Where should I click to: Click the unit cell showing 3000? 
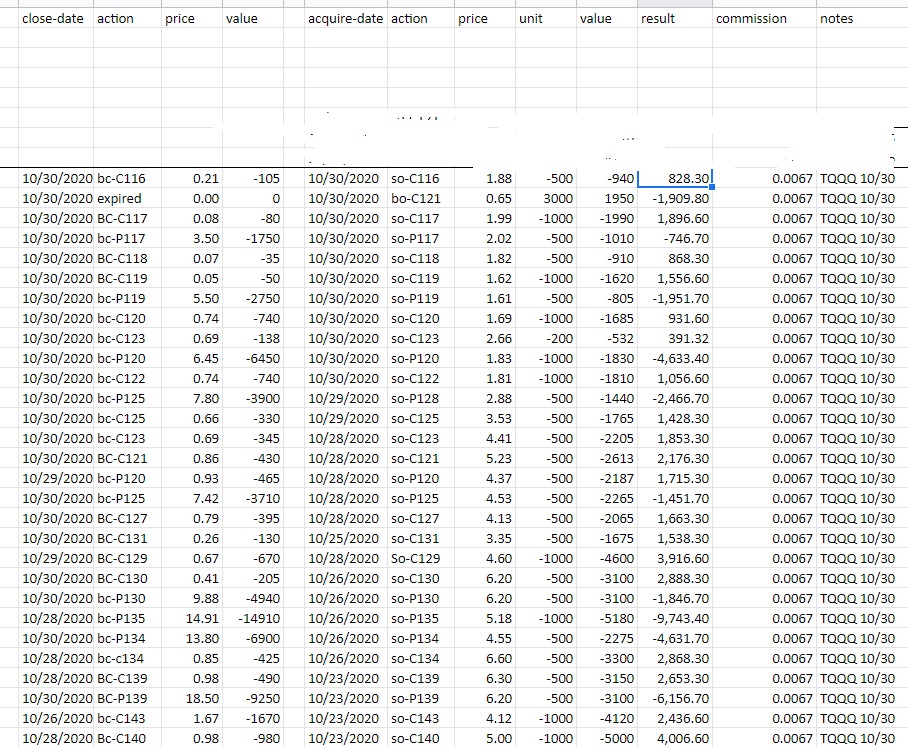[x=545, y=199]
